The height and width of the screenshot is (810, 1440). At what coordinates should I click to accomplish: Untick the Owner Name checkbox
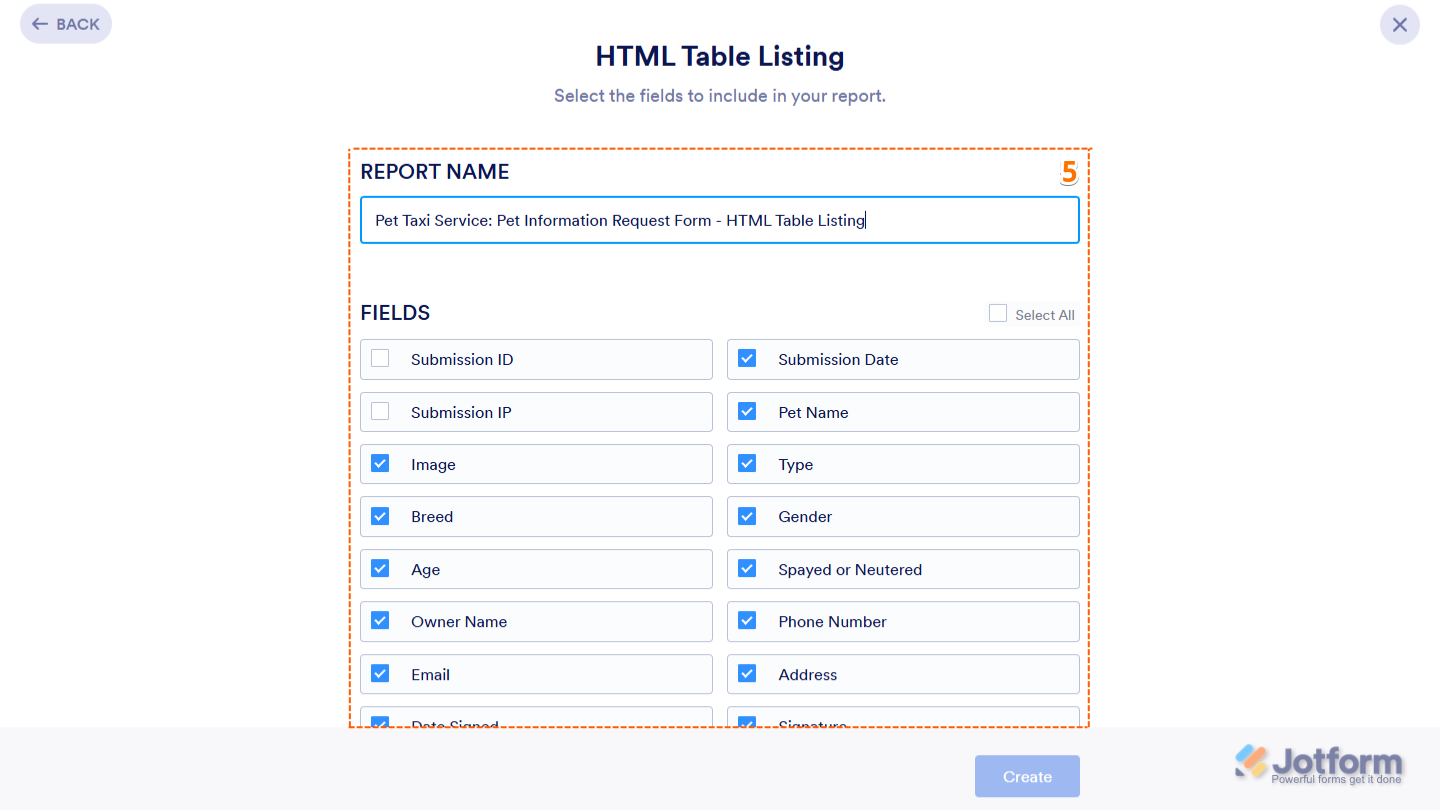click(x=380, y=621)
